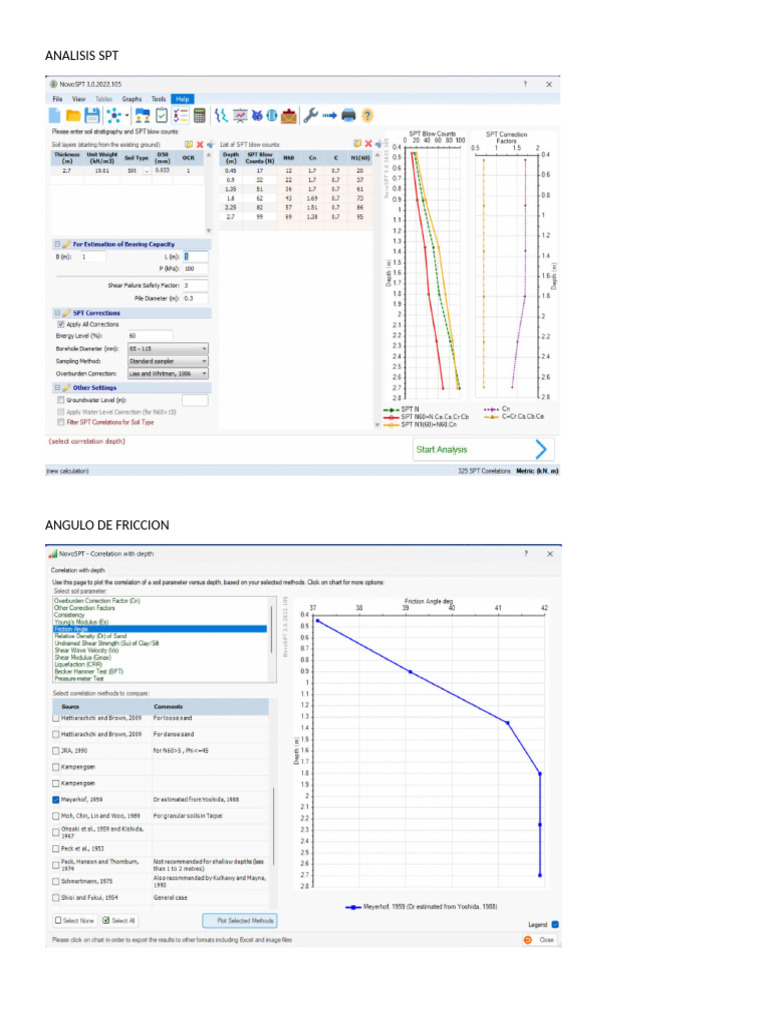Viewport: 768px width, 1024px height.
Task: Click the New file toolbar icon
Action: tap(55, 116)
